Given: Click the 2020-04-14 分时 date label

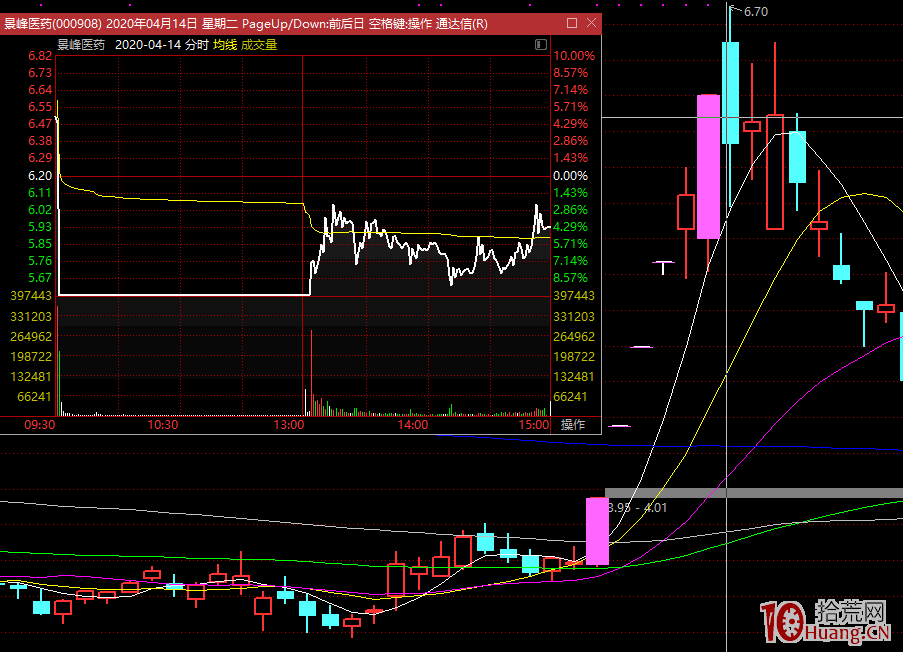Looking at the screenshot, I should (162, 45).
